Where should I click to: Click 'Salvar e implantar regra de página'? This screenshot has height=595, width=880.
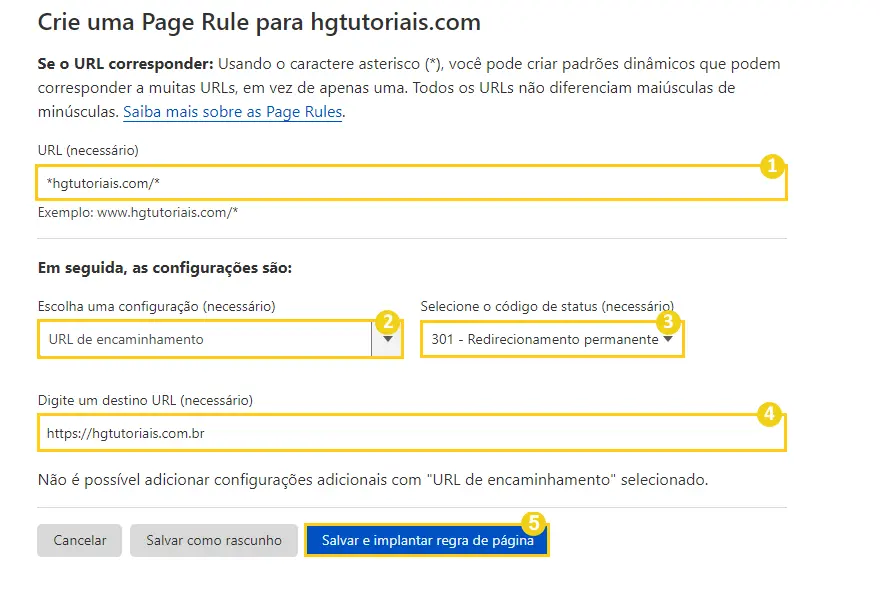(427, 541)
